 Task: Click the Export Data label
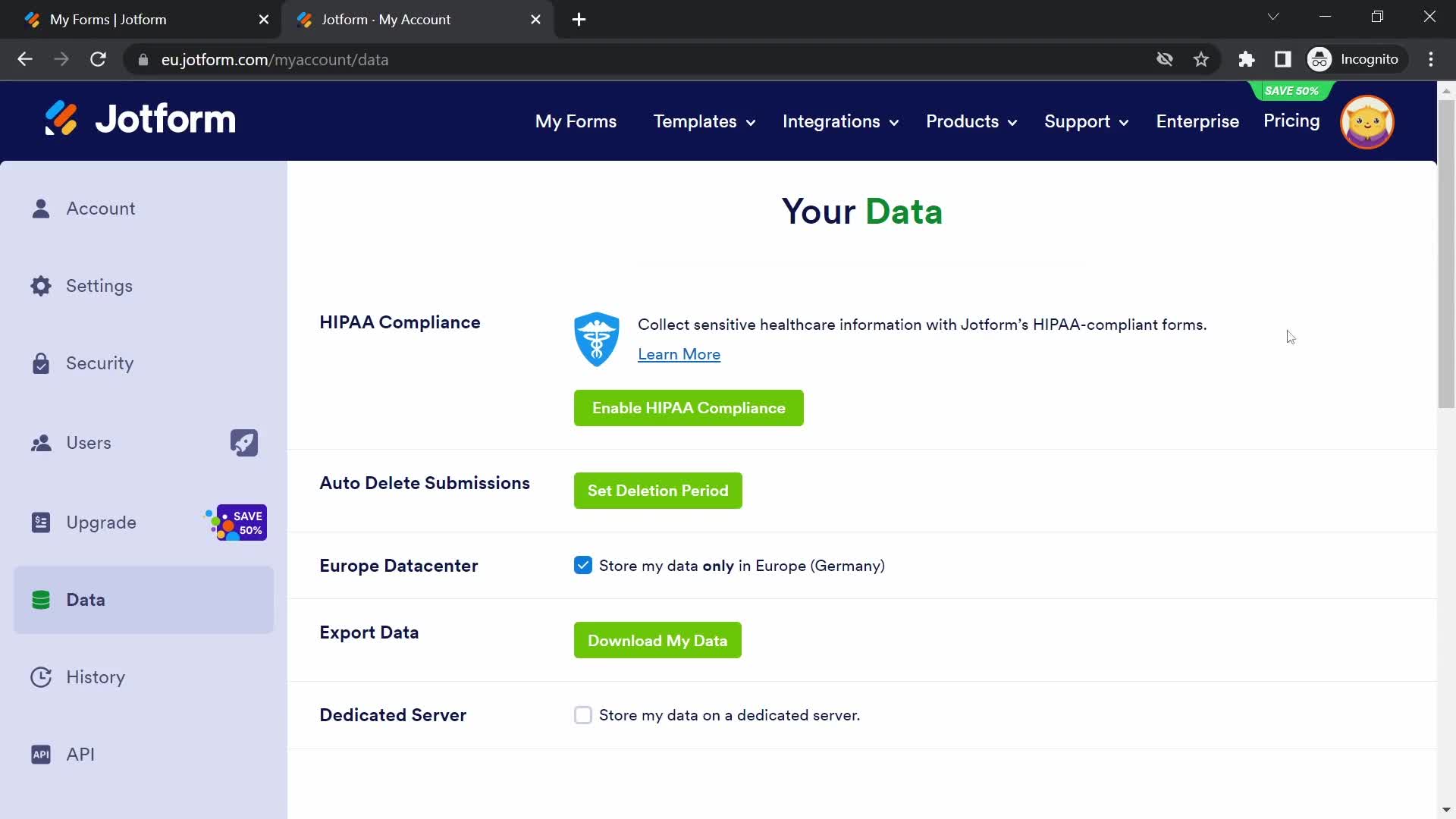tap(369, 632)
